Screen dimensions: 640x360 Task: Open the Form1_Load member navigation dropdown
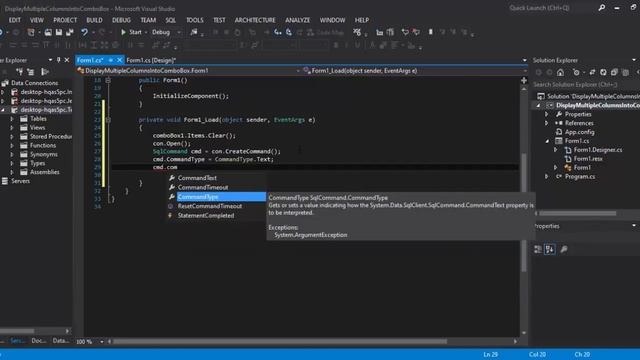coord(525,71)
